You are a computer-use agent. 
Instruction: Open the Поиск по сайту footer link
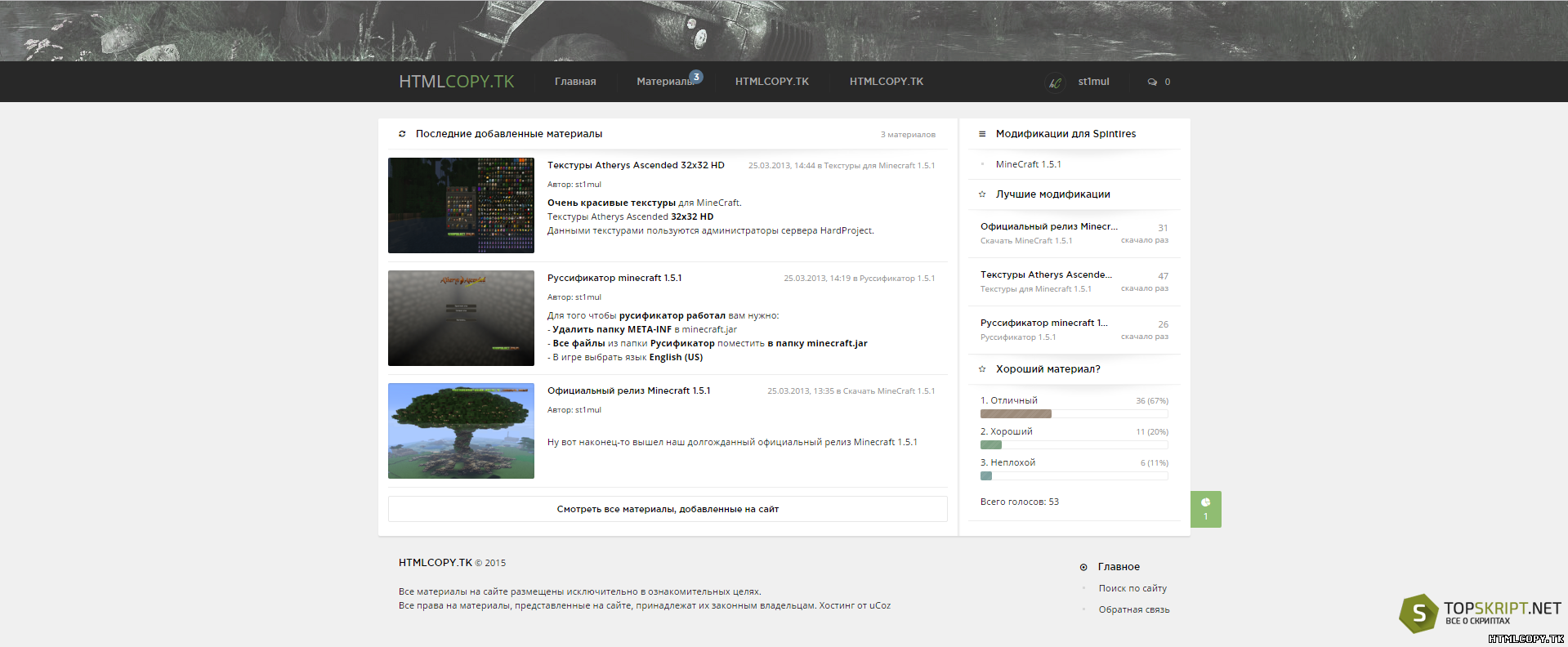tap(1132, 588)
